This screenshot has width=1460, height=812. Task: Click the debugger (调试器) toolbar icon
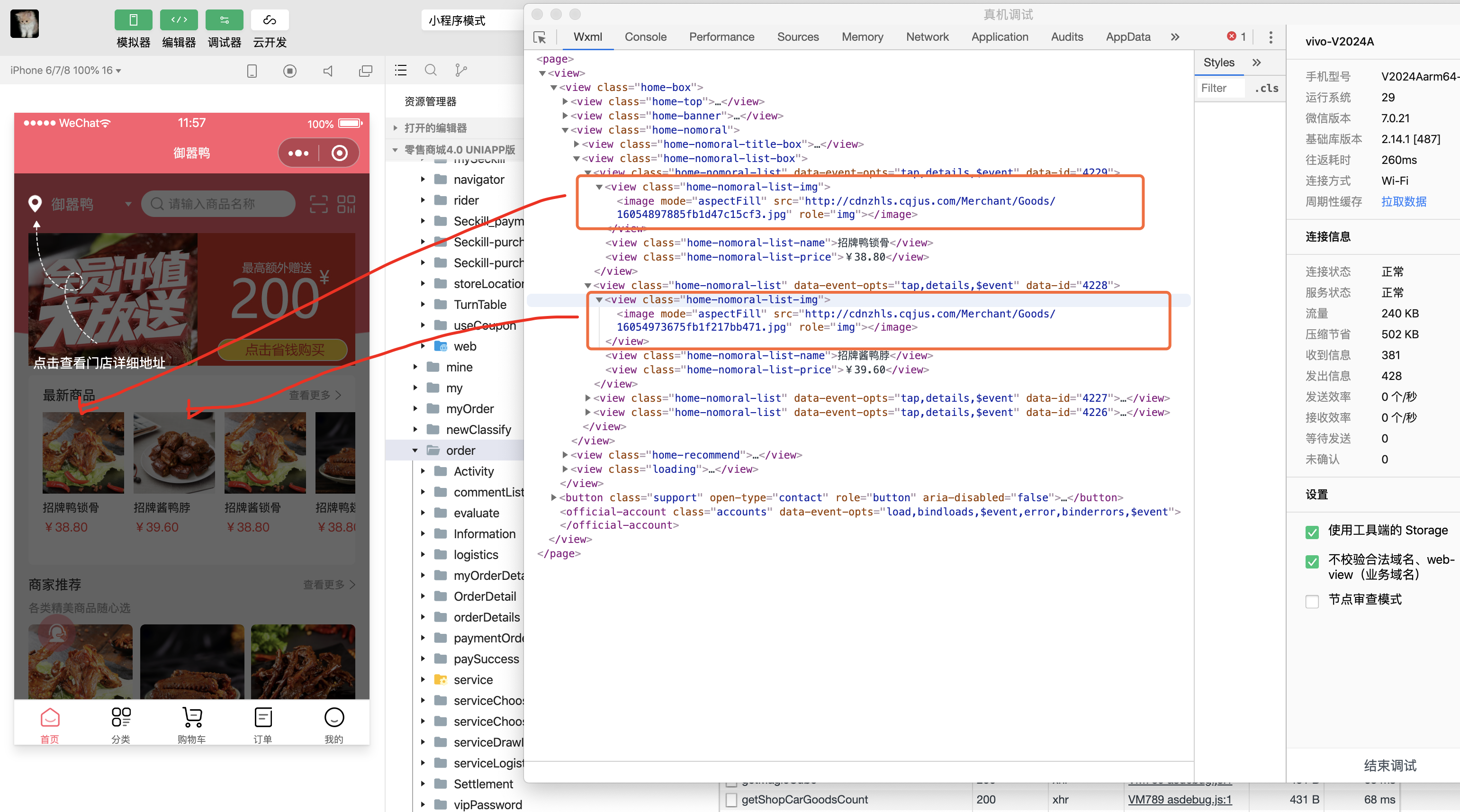pos(224,20)
